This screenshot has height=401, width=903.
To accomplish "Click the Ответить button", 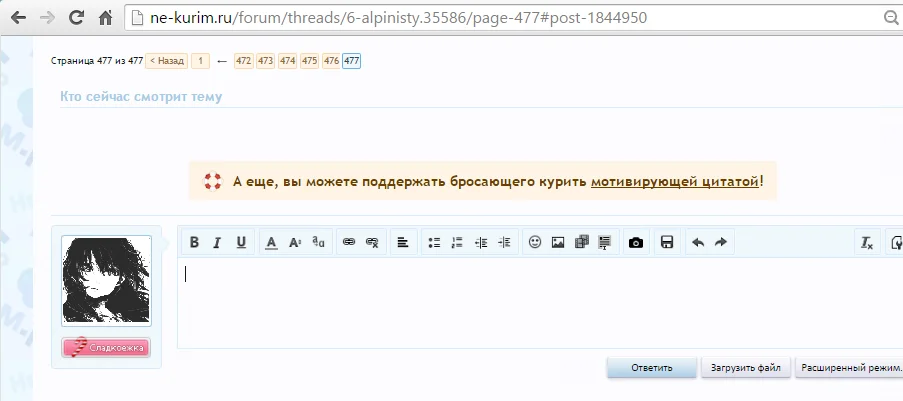I will pos(652,368).
